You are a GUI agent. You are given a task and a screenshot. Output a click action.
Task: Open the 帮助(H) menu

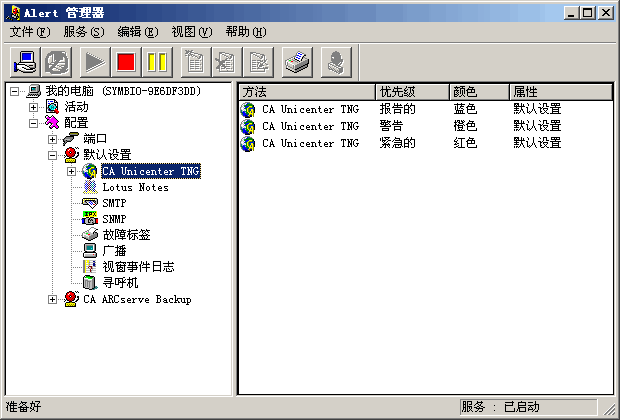(x=246, y=32)
